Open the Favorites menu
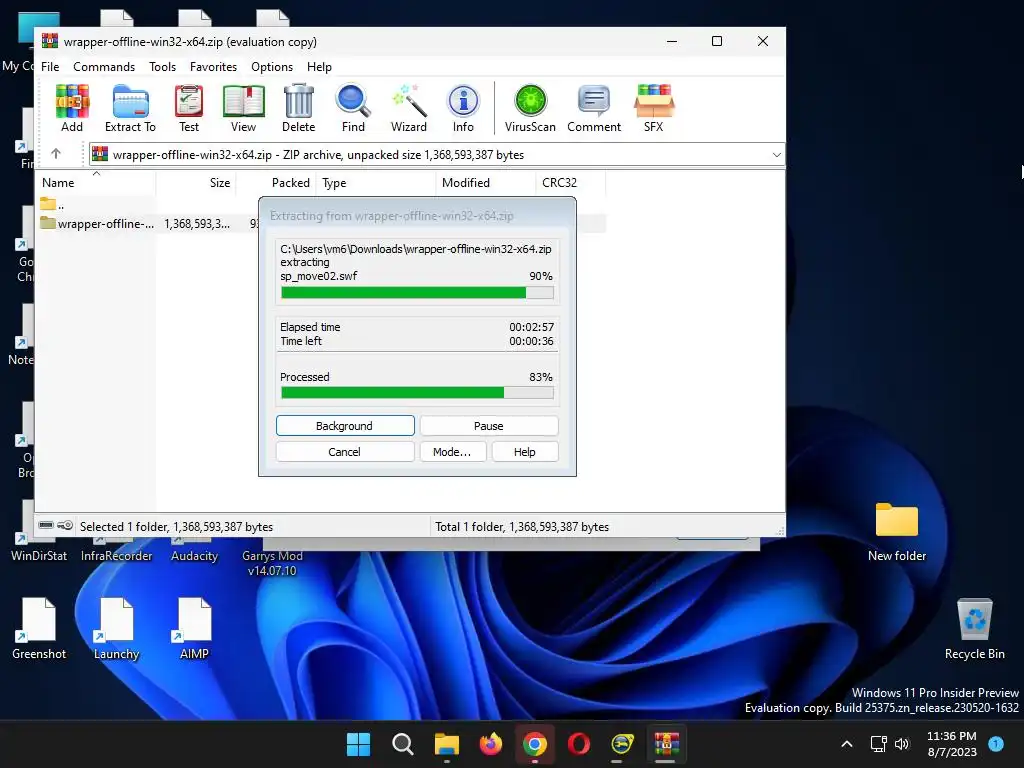The image size is (1024, 768). [213, 67]
